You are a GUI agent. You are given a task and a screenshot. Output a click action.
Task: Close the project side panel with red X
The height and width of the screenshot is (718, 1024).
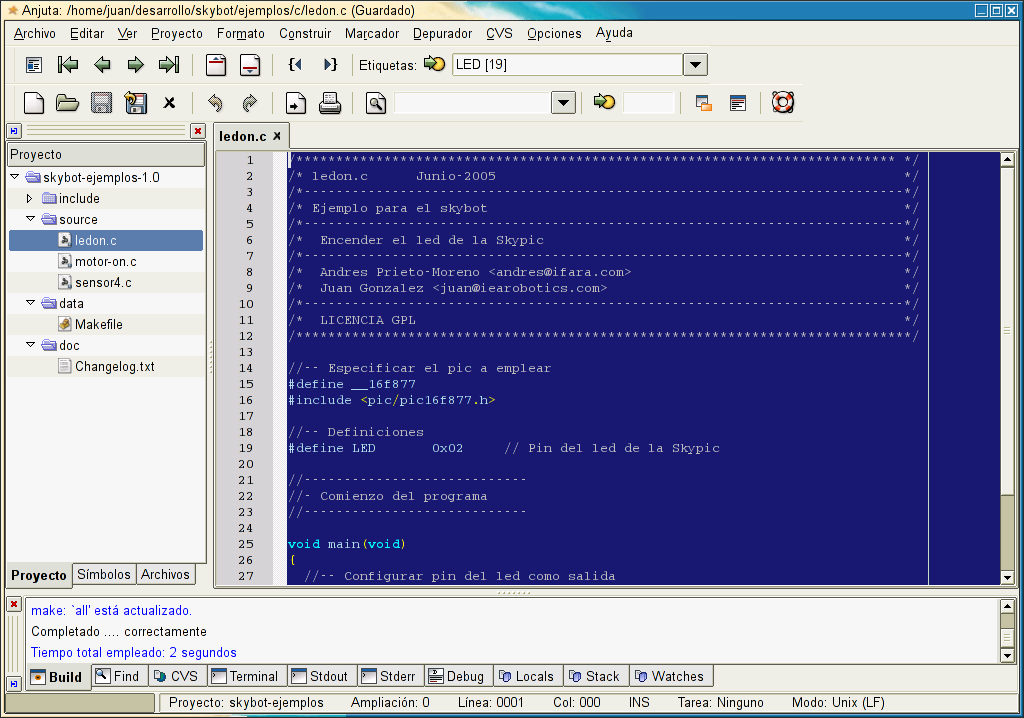click(x=197, y=131)
